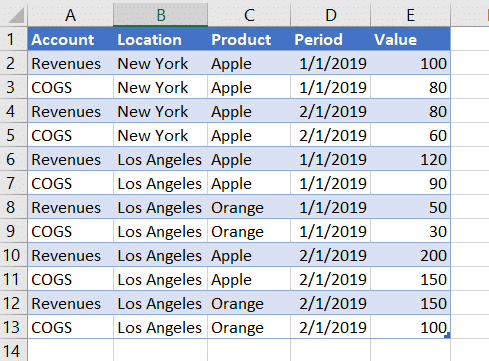Click the Product header cell

[249, 39]
